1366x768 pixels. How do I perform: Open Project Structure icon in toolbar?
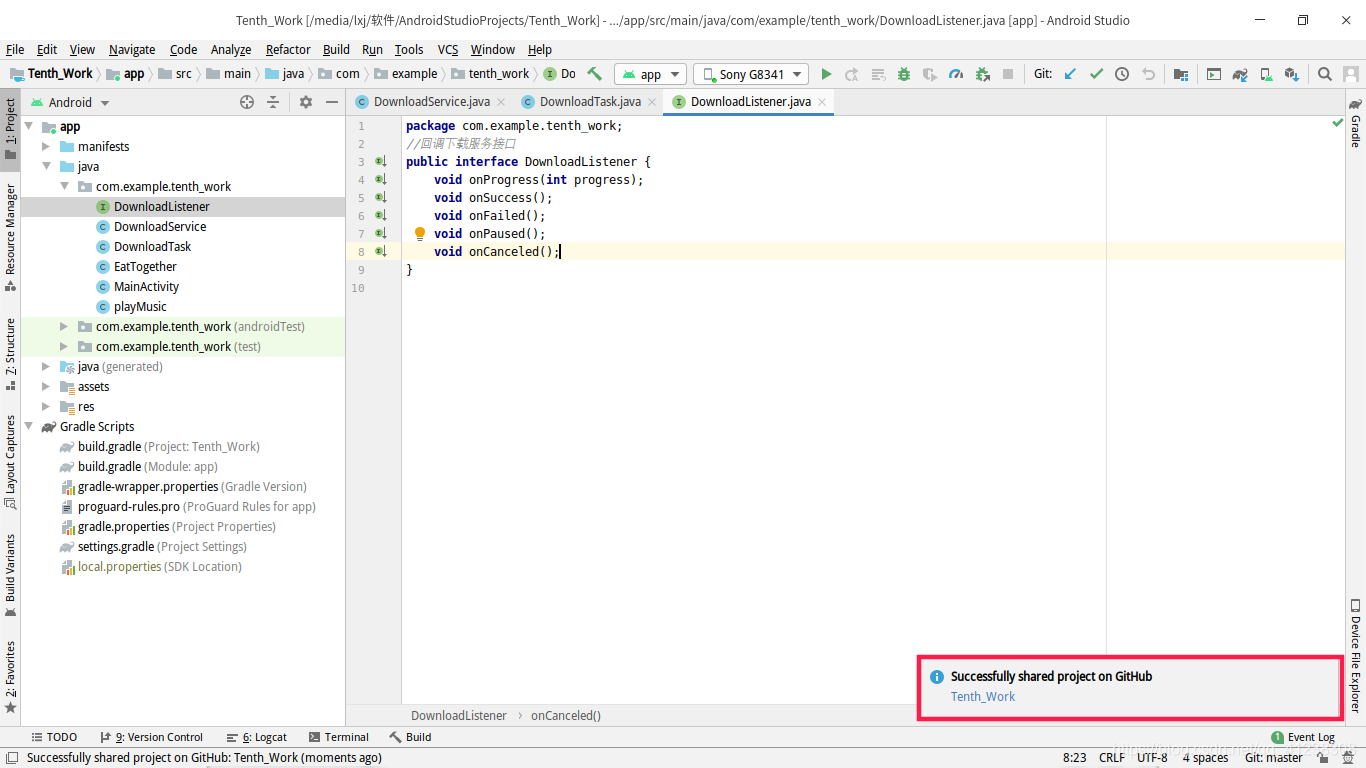tap(1181, 74)
